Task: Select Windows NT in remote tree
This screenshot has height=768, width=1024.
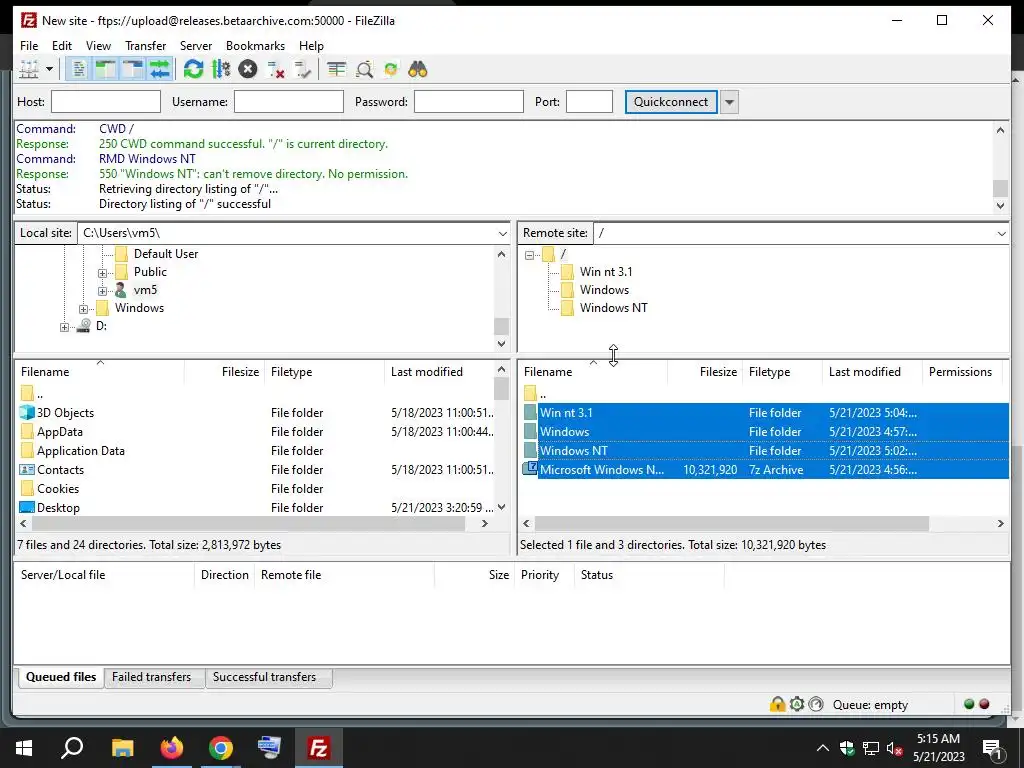Action: (x=614, y=308)
